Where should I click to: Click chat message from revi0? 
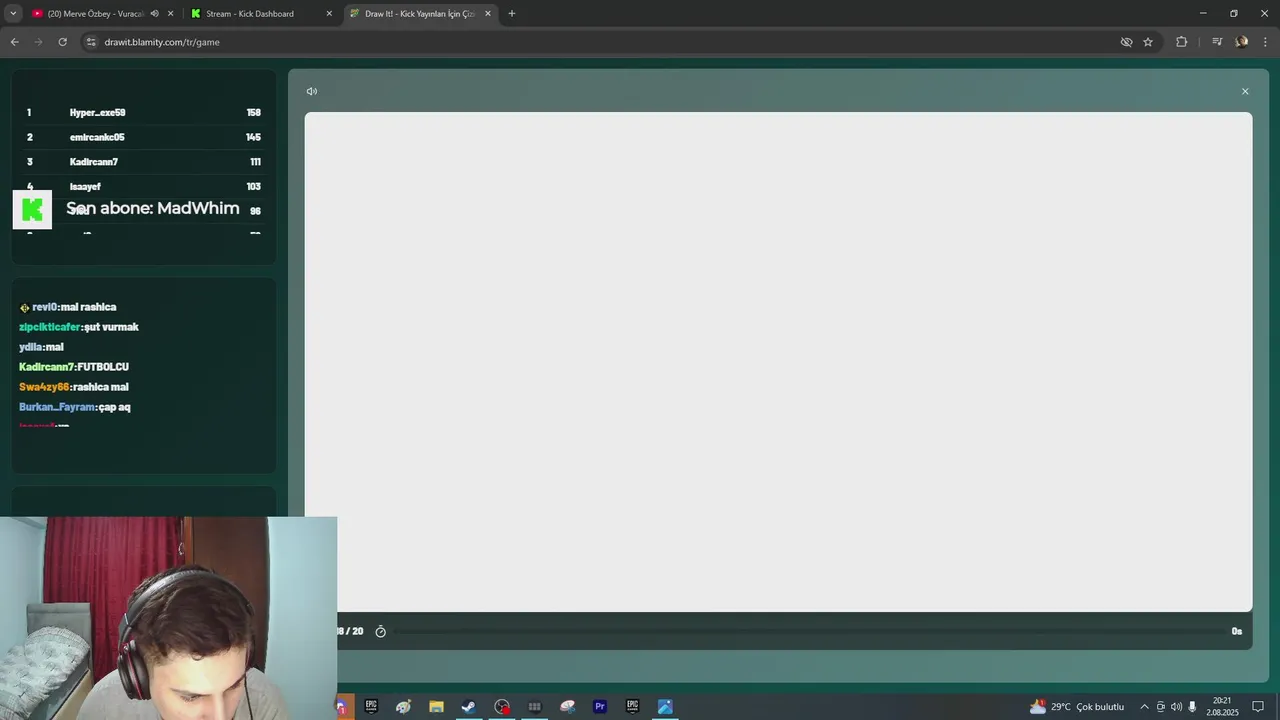point(68,307)
